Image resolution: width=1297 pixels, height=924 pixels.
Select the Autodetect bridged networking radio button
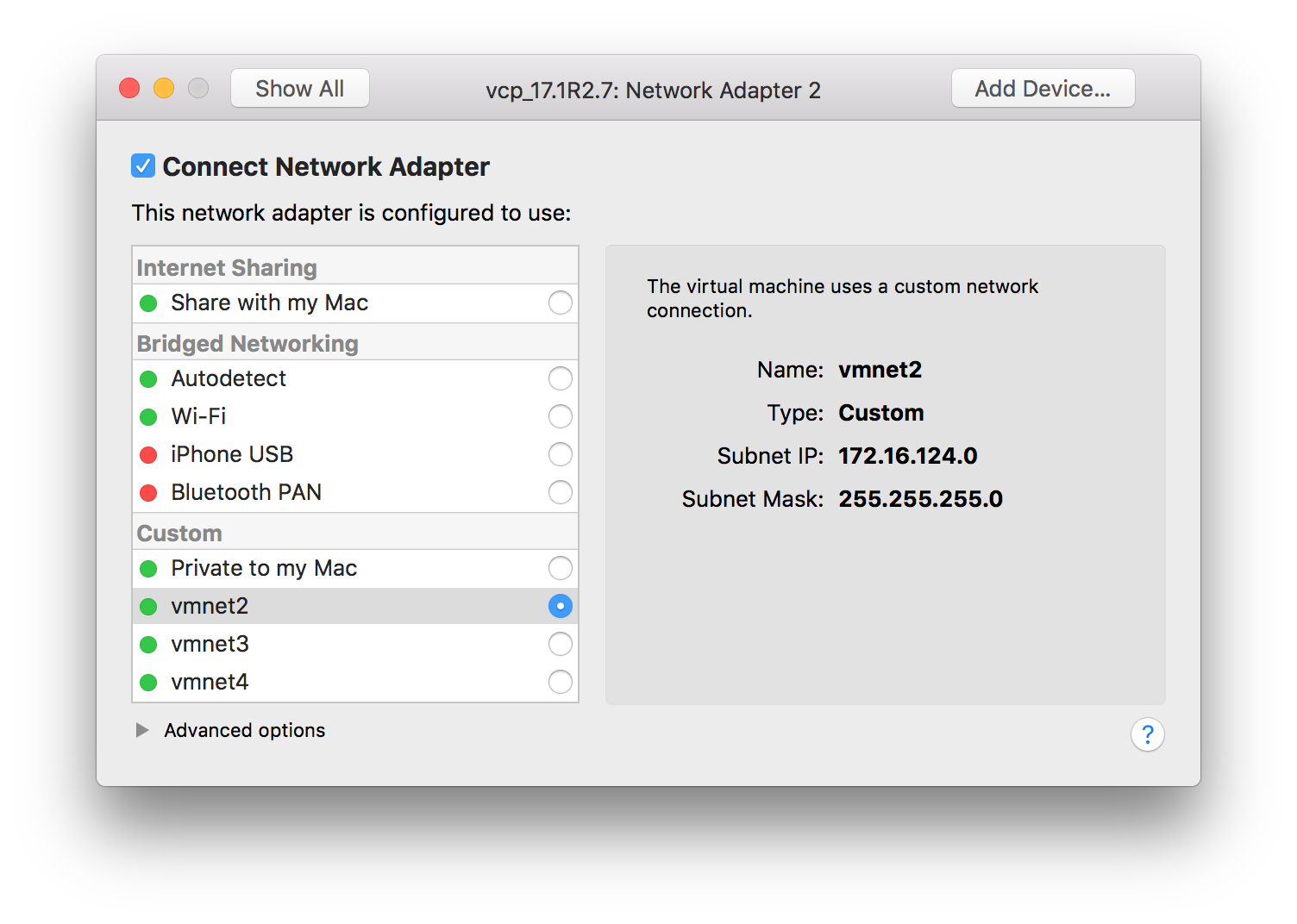pyautogui.click(x=560, y=378)
